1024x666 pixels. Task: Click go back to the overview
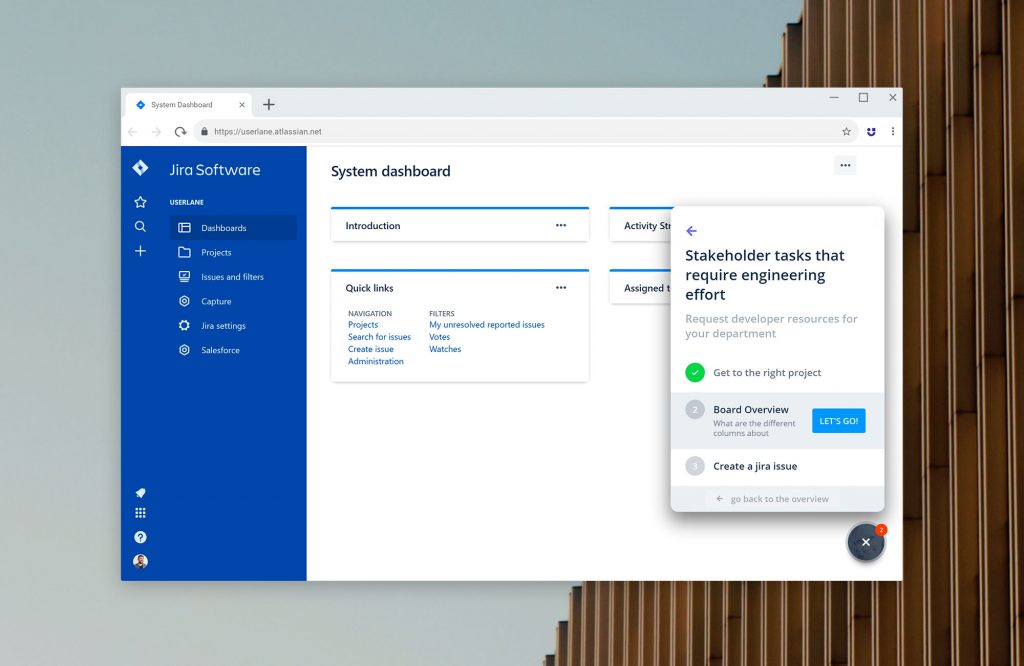tap(773, 499)
